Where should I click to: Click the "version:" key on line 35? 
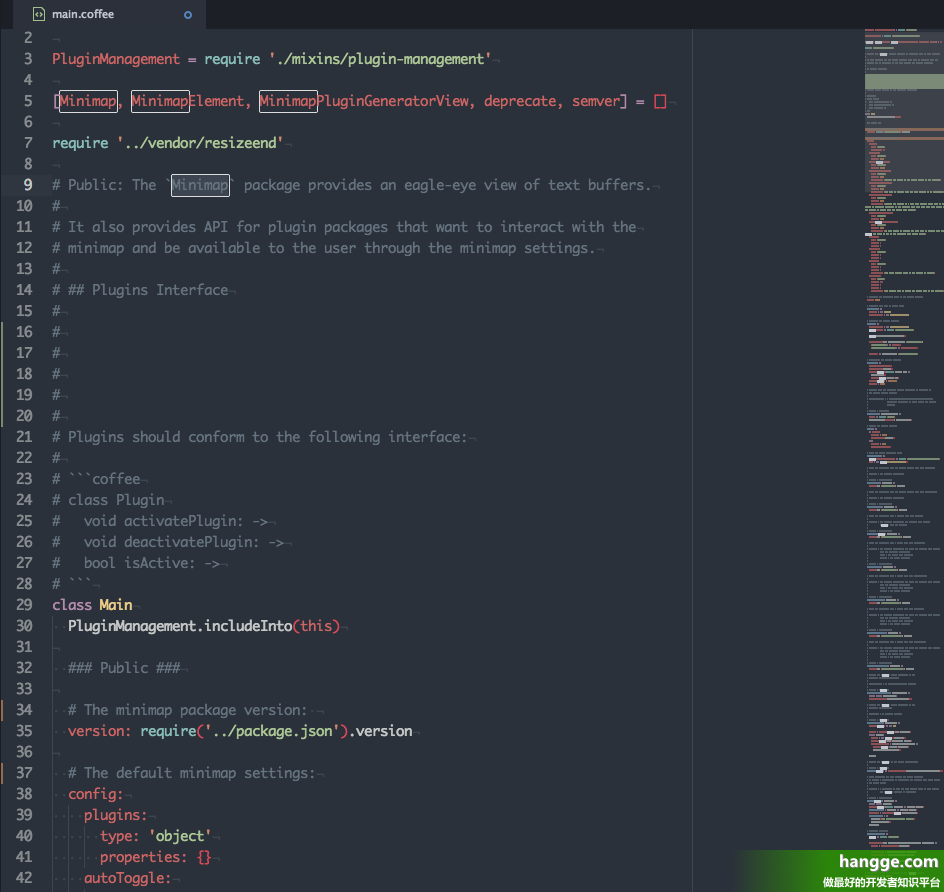[x=99, y=731]
